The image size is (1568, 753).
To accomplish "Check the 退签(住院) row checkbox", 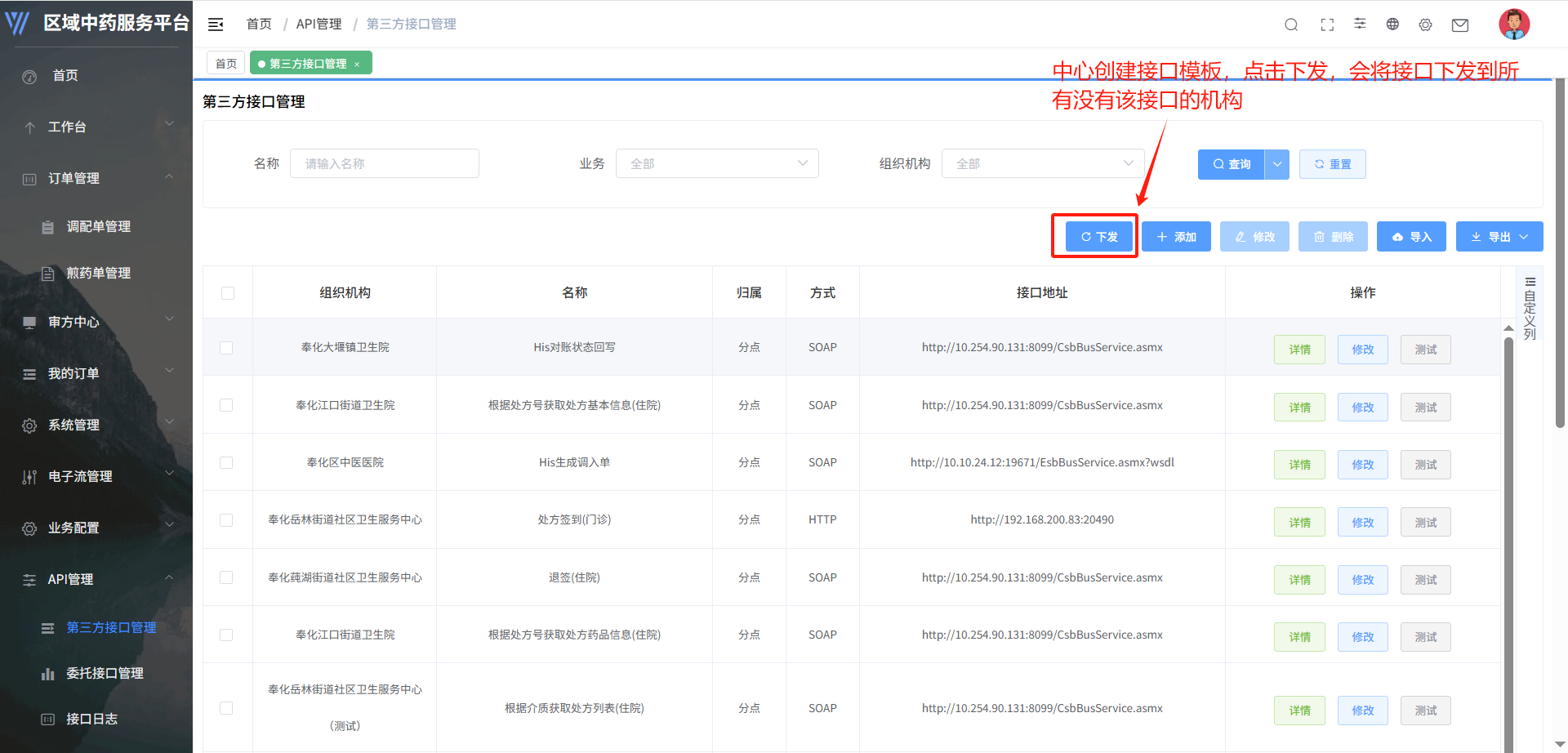I will [x=226, y=577].
